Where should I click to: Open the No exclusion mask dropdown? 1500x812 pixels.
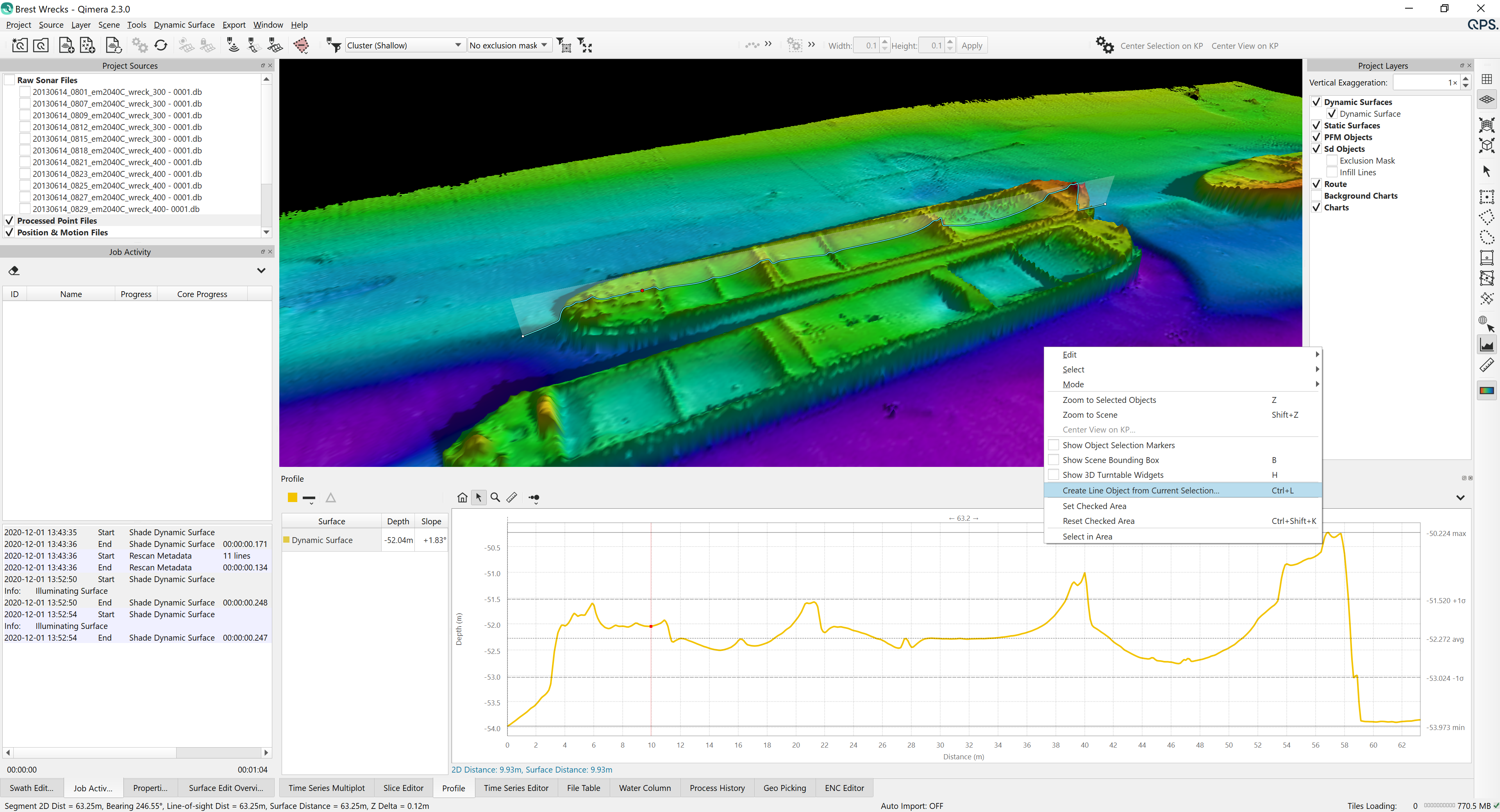(x=508, y=45)
